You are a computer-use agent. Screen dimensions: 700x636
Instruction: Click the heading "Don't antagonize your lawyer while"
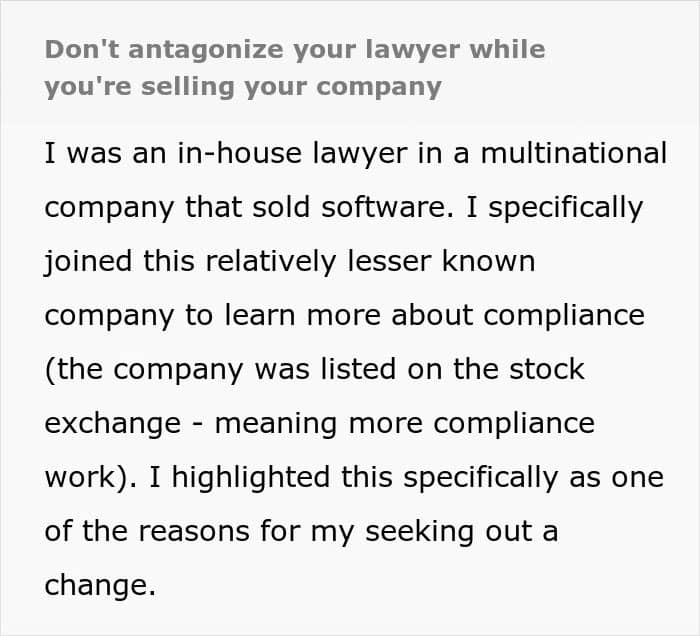295,50
